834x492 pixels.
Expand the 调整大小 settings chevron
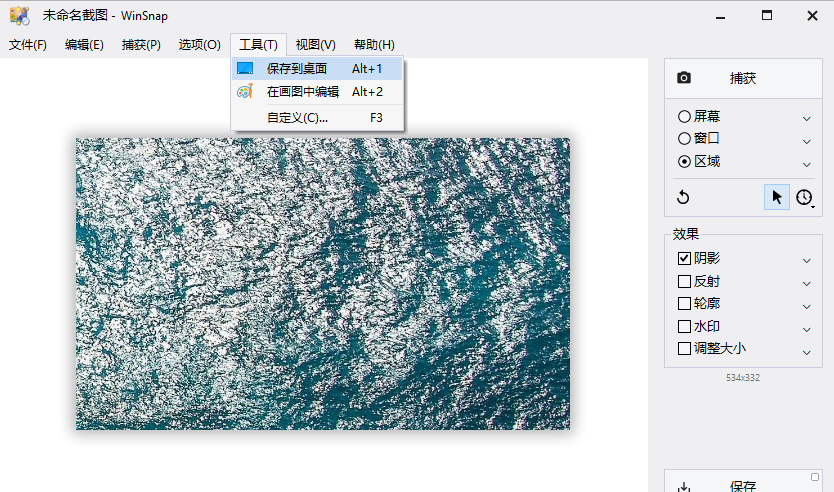(x=806, y=352)
